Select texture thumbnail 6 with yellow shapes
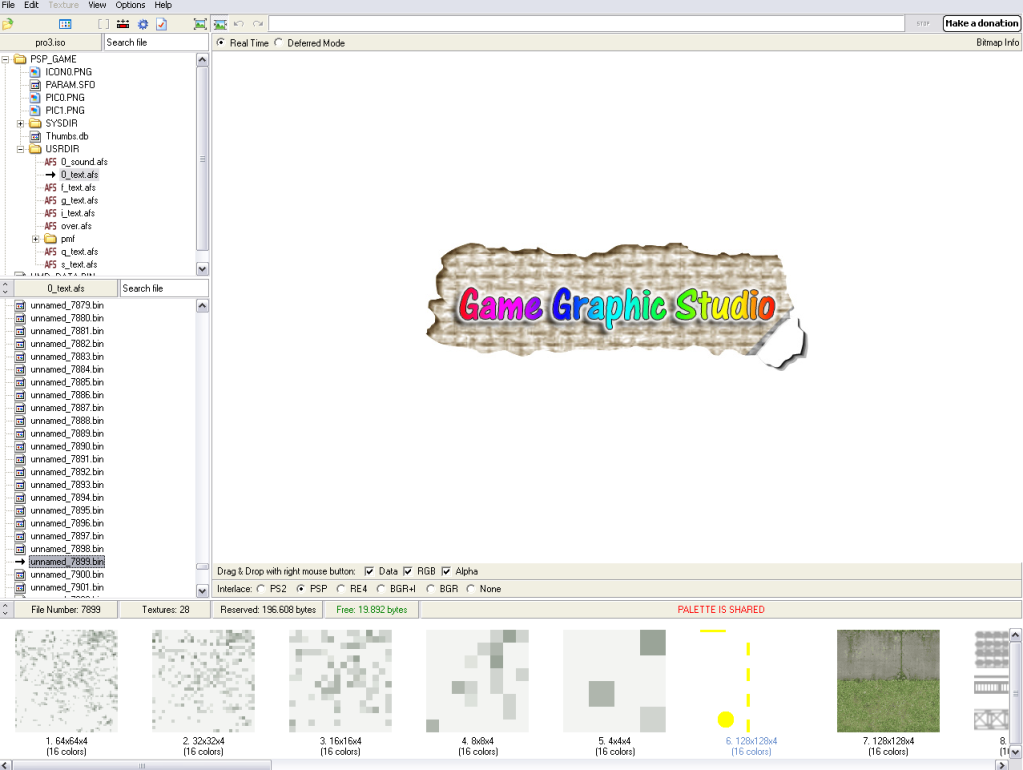1023x770 pixels. click(751, 681)
